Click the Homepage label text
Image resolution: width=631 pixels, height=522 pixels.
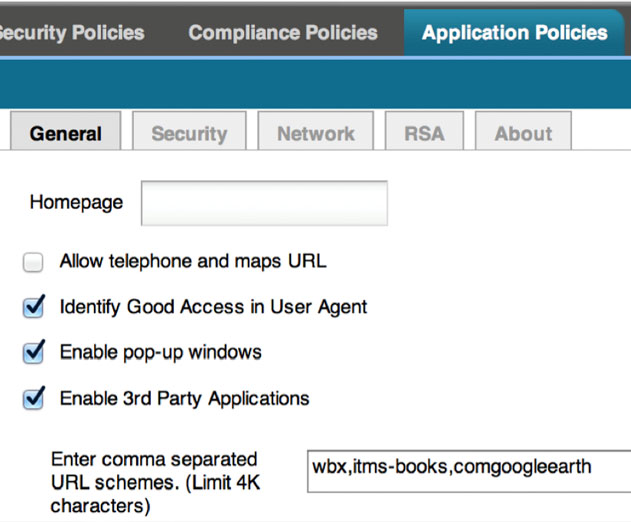[76, 202]
